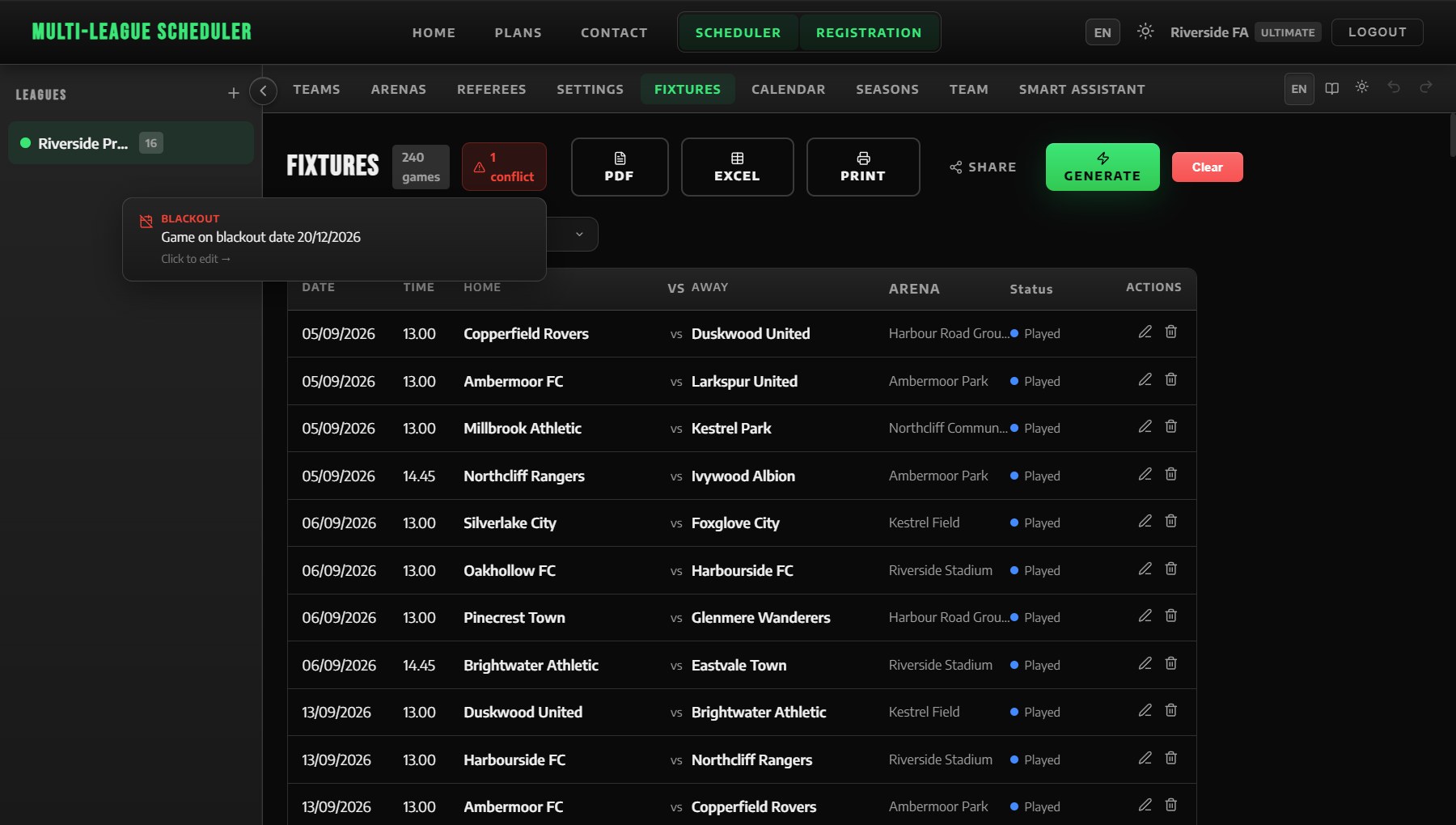
Task: Redo the last action
Action: click(x=1426, y=87)
